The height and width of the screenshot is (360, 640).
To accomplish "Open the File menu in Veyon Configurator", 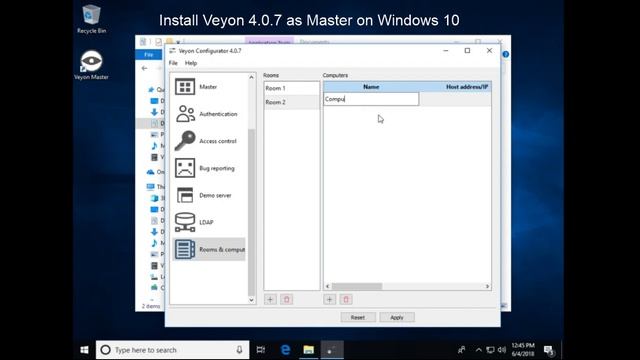I will [x=173, y=63].
